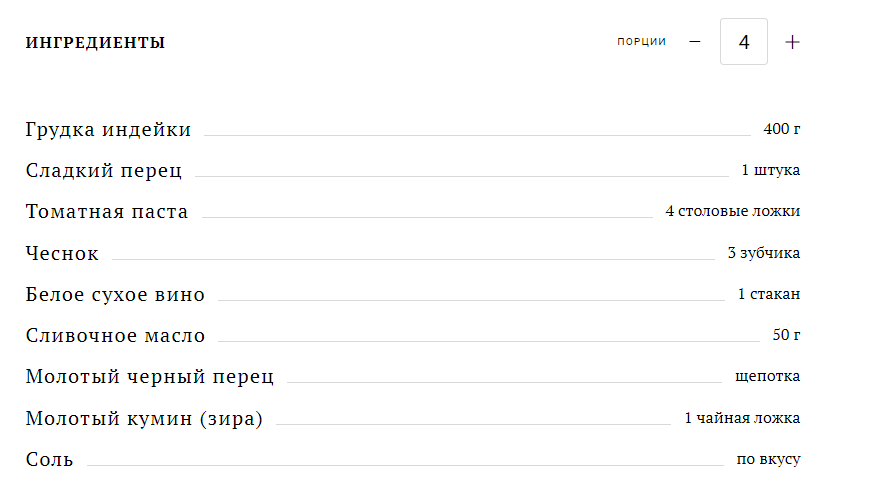
Task: Increase portions with the plus icon
Action: coord(792,42)
